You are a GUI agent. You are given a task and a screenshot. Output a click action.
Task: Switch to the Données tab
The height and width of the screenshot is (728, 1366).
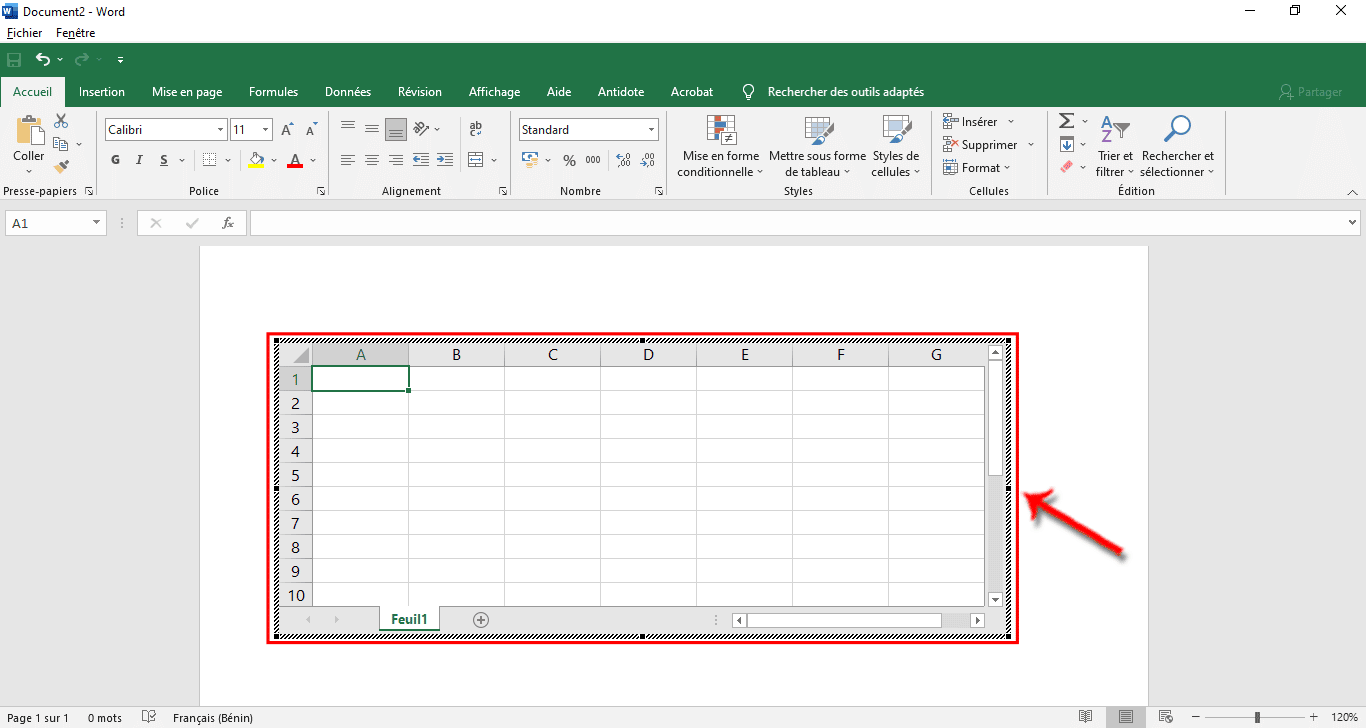[348, 92]
